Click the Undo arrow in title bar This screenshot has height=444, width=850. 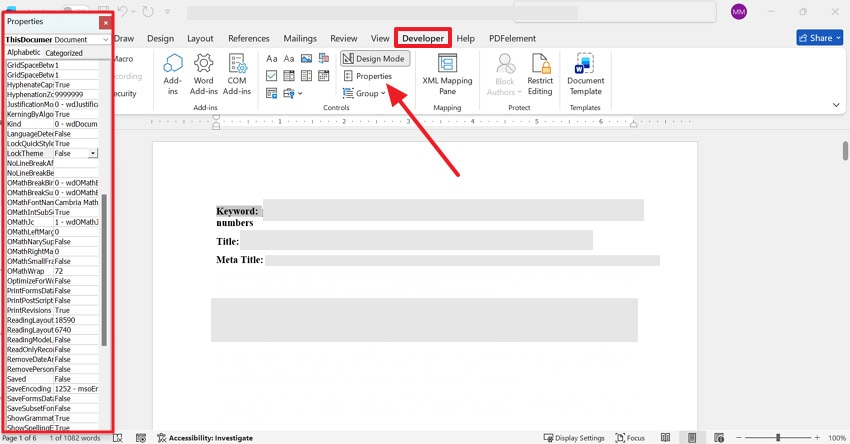coord(123,11)
